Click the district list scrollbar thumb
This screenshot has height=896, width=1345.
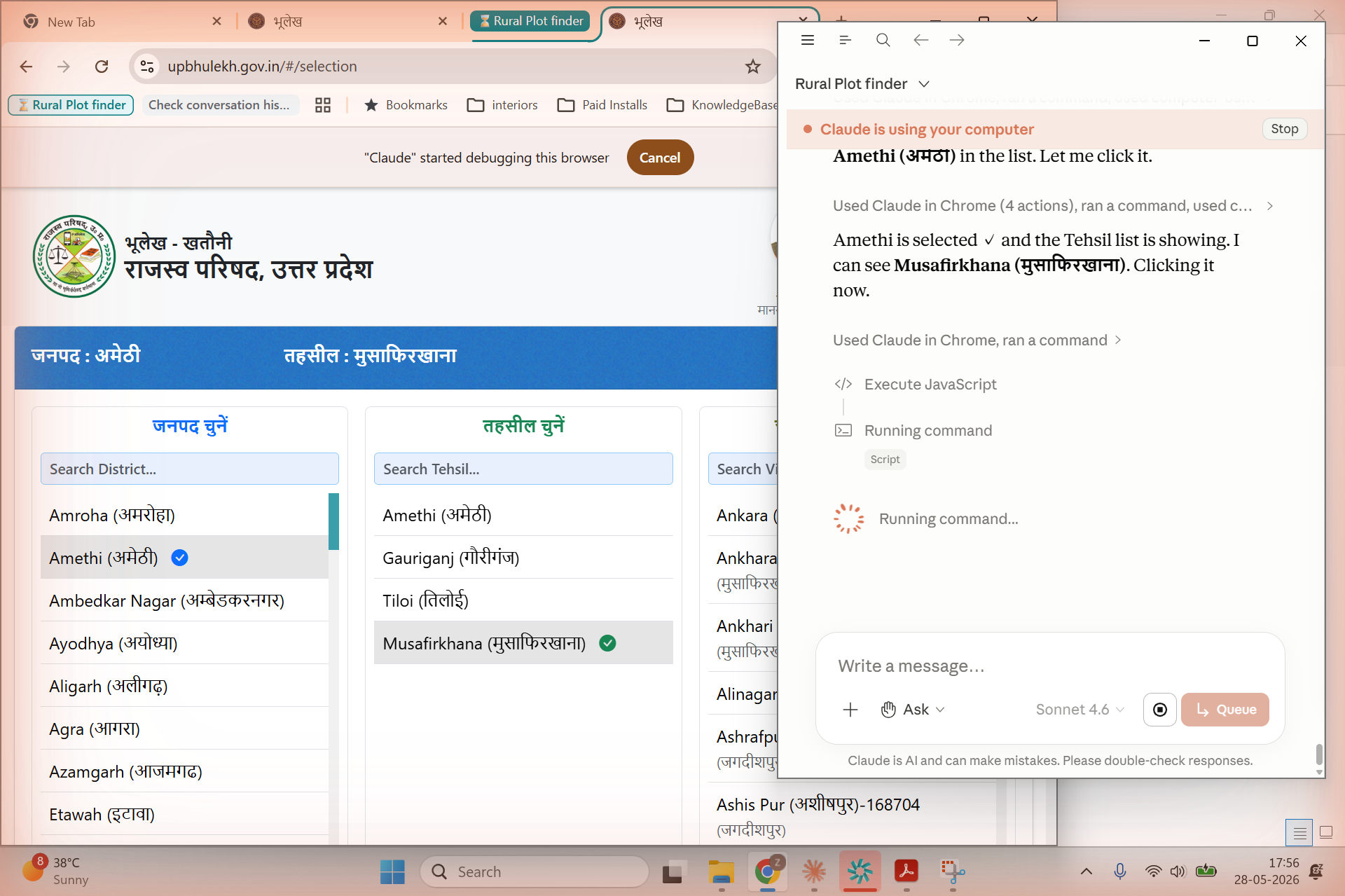point(333,521)
